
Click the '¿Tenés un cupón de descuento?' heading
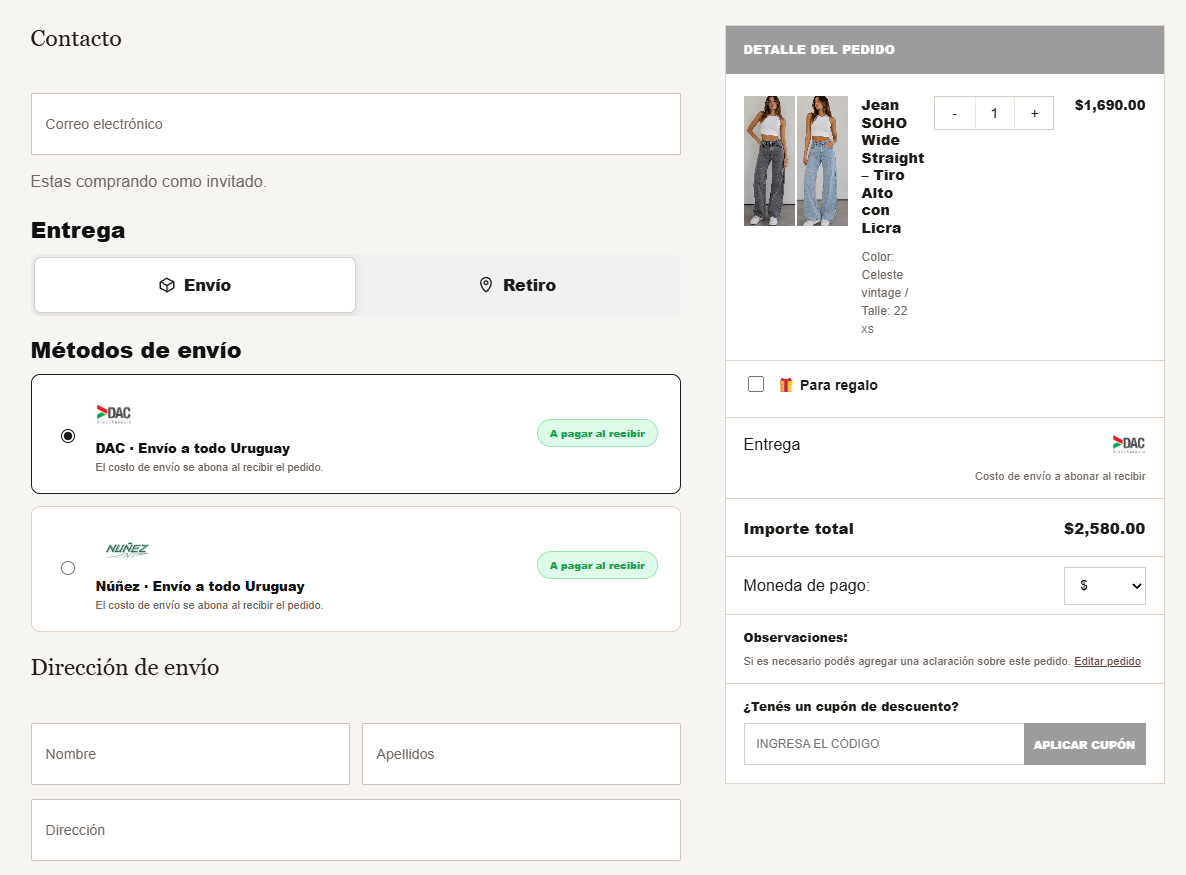(851, 706)
